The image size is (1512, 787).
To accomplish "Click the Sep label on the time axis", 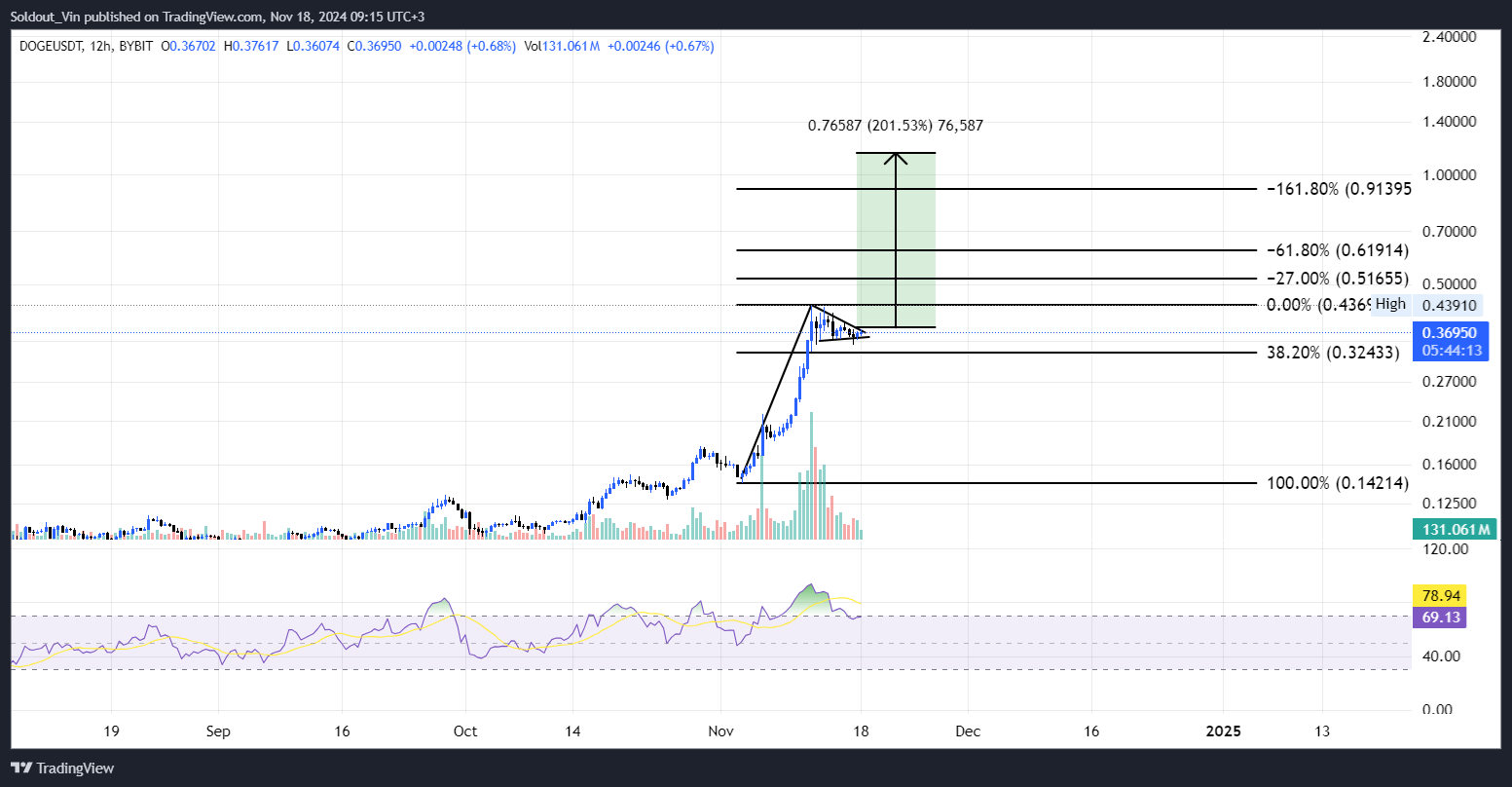I will click(x=218, y=731).
